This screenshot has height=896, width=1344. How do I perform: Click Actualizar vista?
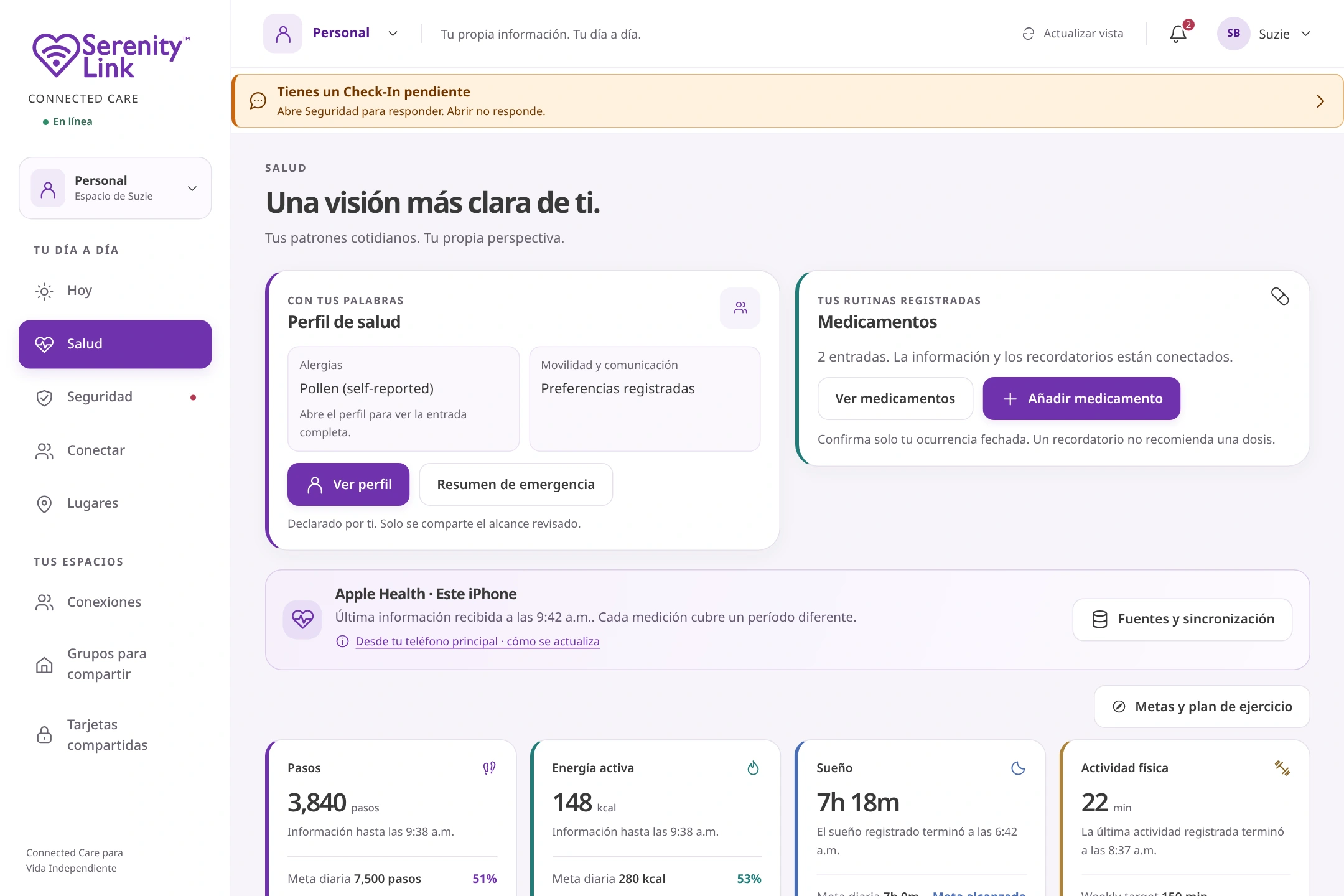pyautogui.click(x=1073, y=34)
